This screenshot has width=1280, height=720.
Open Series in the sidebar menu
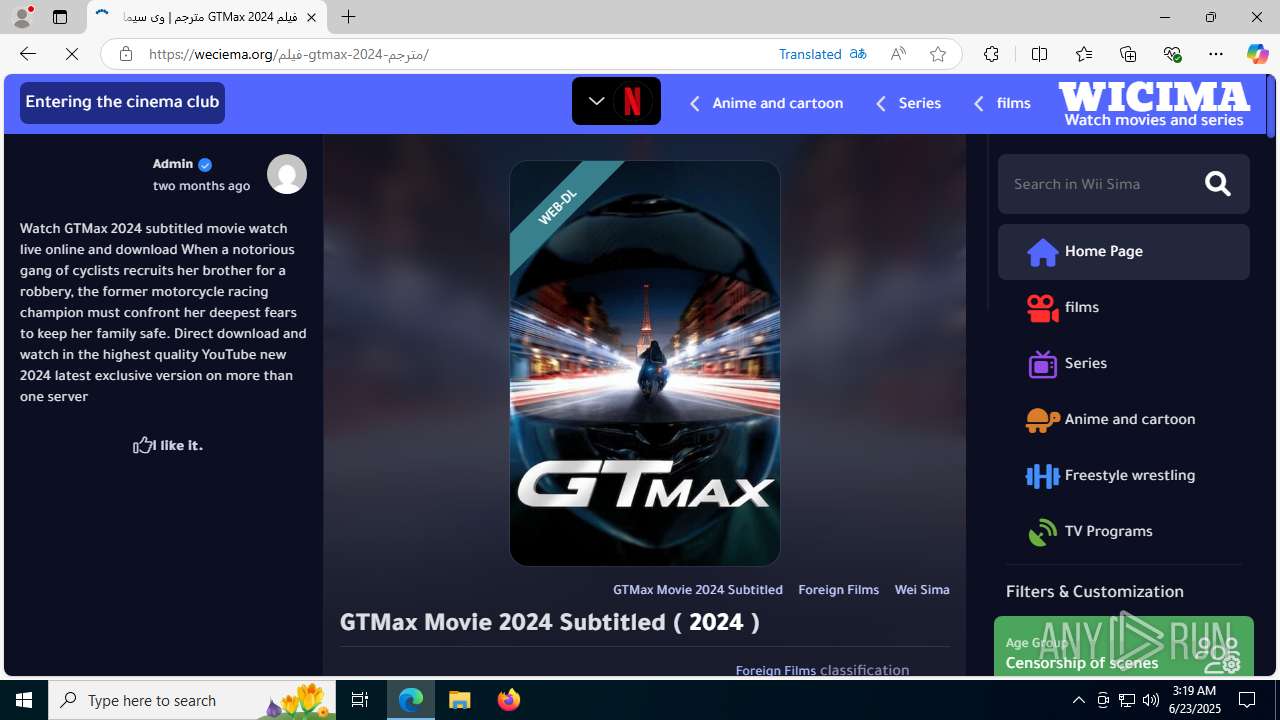pos(1123,363)
